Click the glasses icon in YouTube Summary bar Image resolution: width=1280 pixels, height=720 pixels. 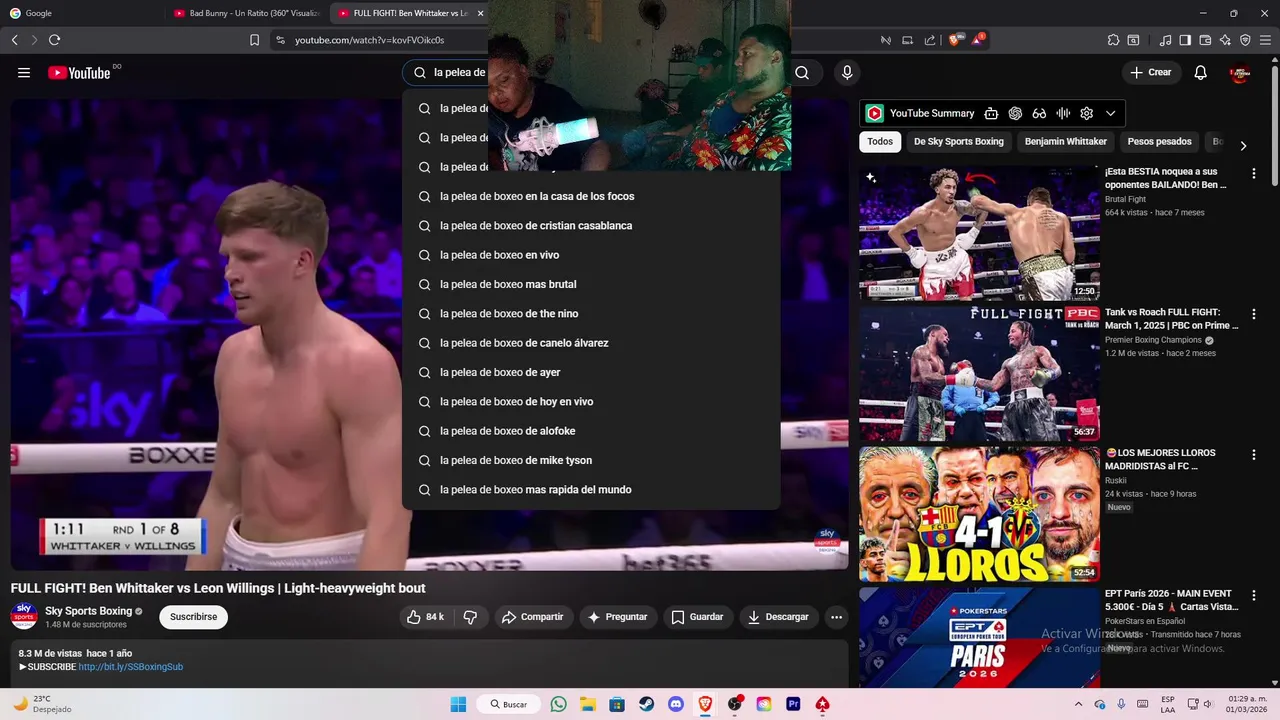tap(1039, 114)
